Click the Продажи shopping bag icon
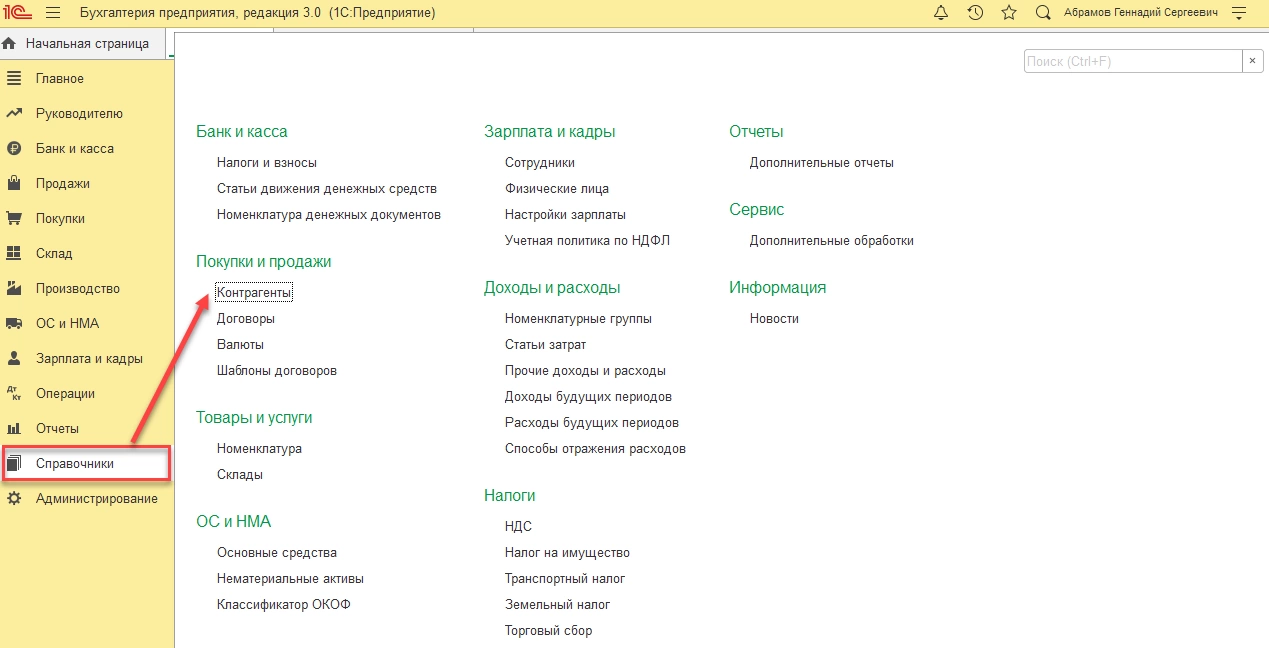The height and width of the screenshot is (648, 1269). [14, 184]
